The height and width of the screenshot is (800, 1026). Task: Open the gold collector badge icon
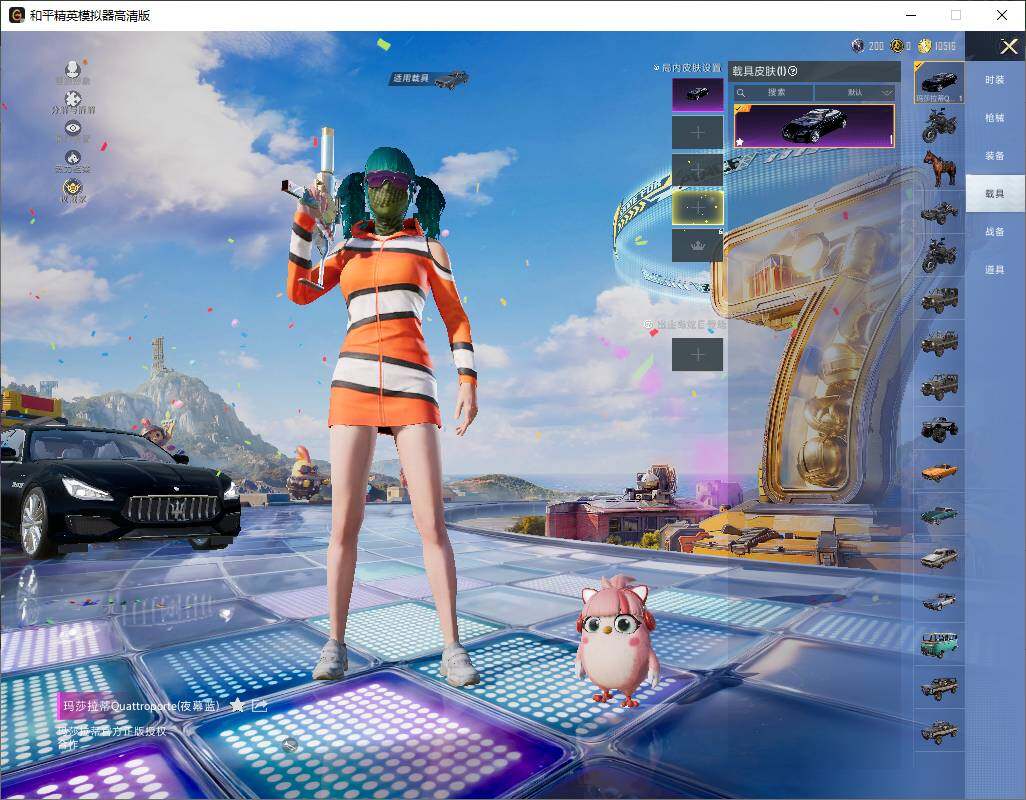pyautogui.click(x=73, y=187)
